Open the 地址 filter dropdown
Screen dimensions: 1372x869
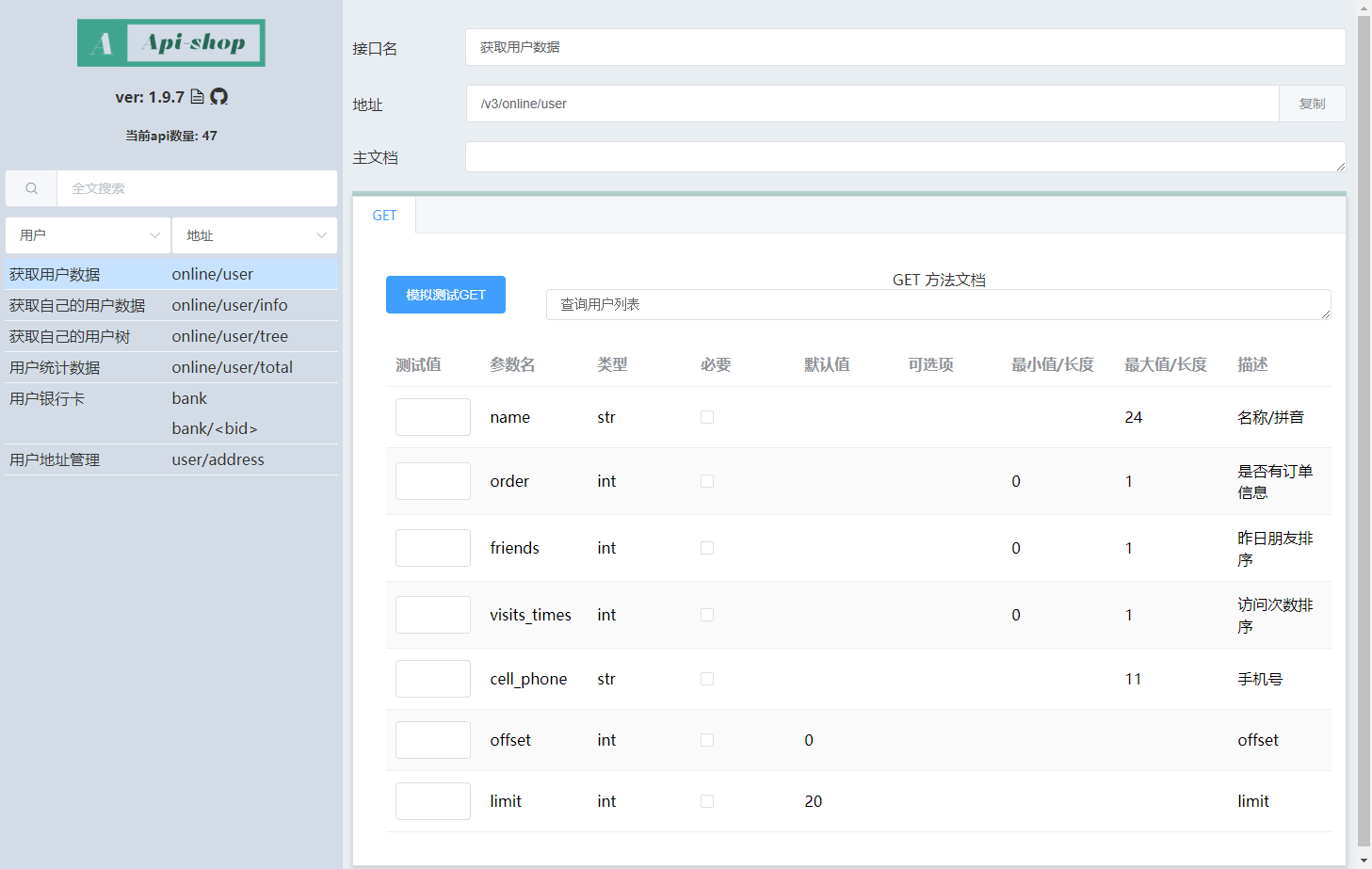coord(254,235)
